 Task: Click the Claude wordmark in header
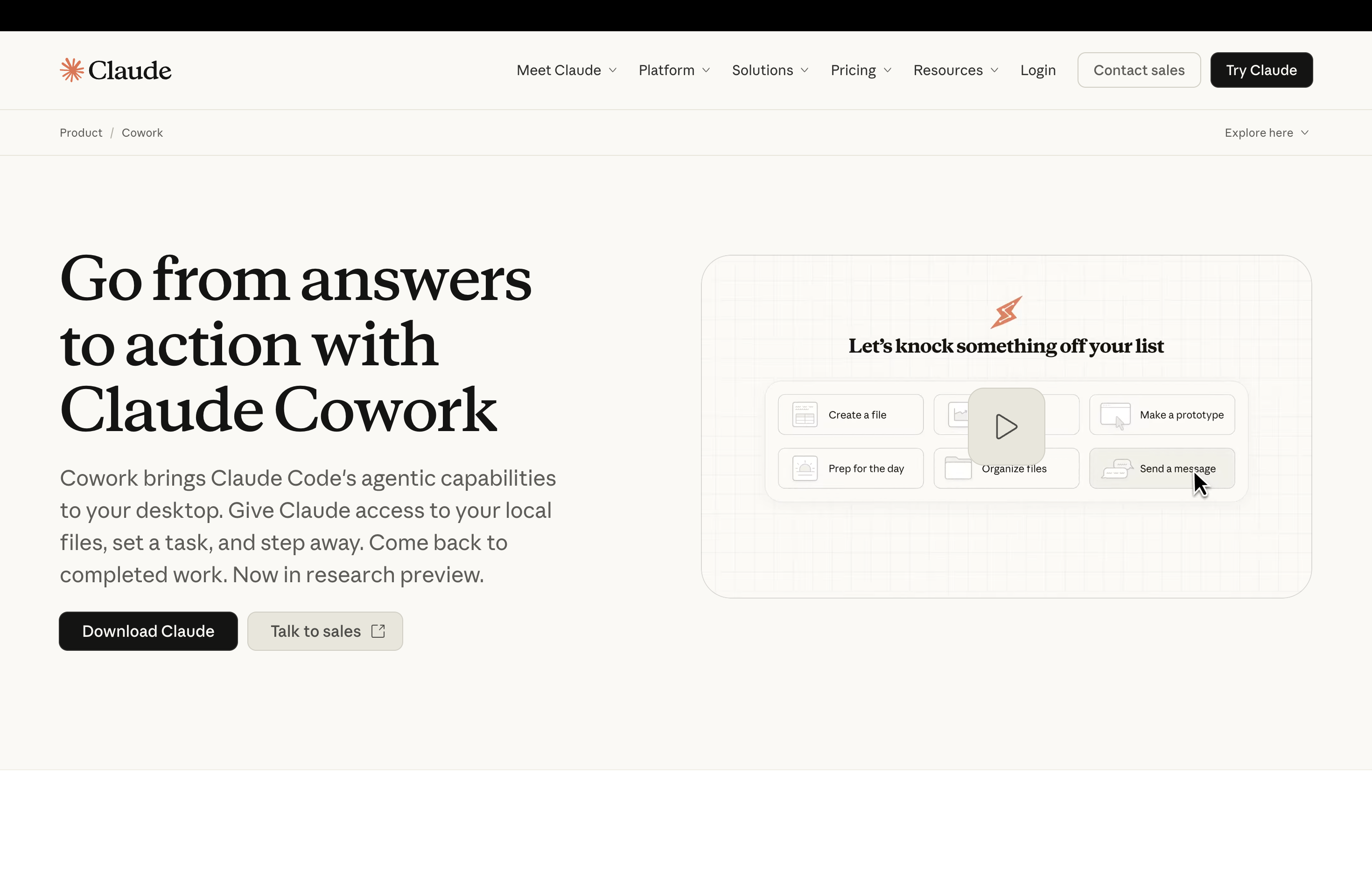(x=130, y=70)
